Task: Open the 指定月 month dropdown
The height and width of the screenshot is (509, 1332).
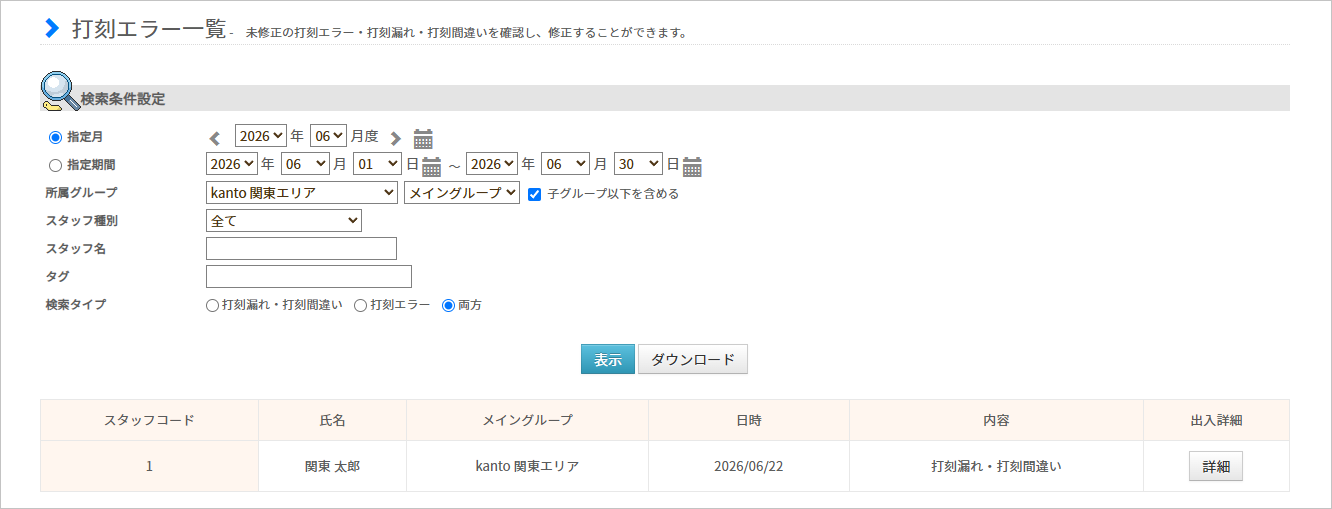Action: [x=328, y=136]
